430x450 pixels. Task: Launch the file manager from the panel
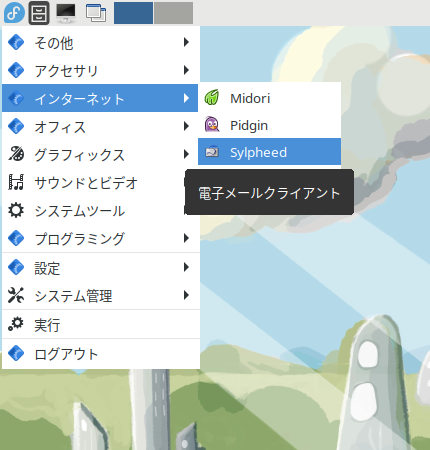(39, 13)
